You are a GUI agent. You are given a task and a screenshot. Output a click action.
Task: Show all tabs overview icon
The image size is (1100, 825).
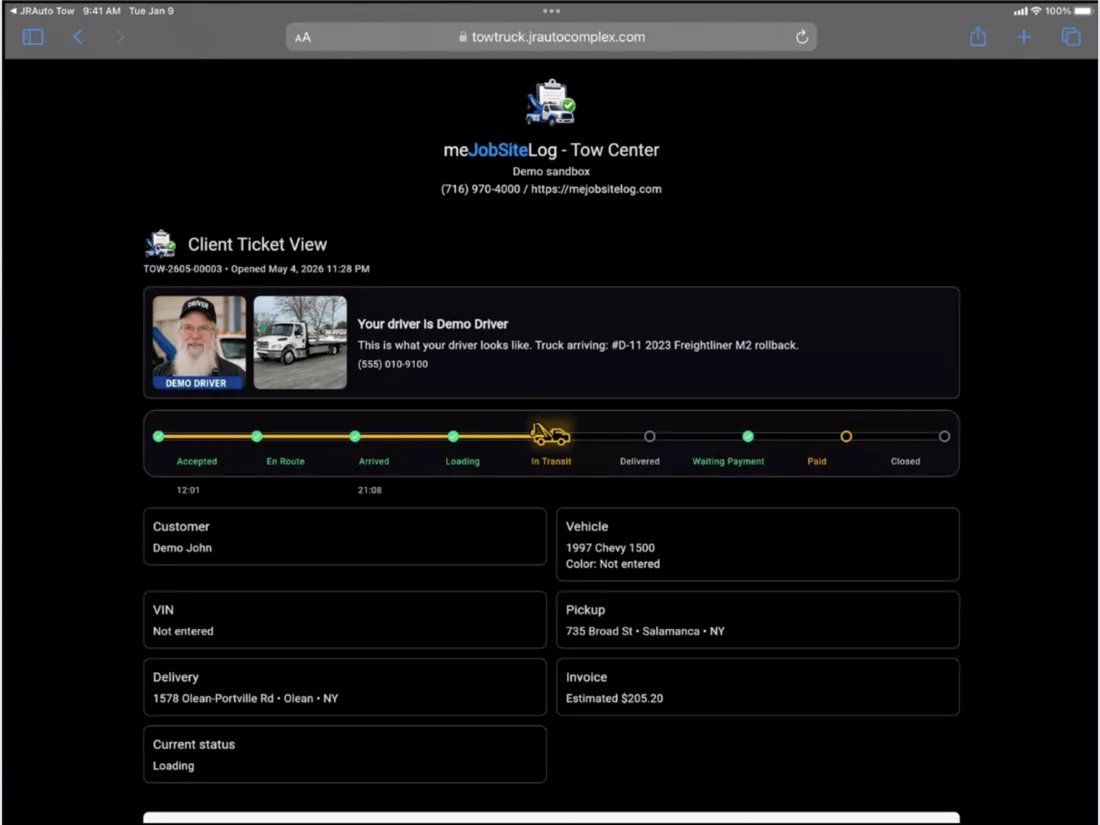click(1071, 37)
